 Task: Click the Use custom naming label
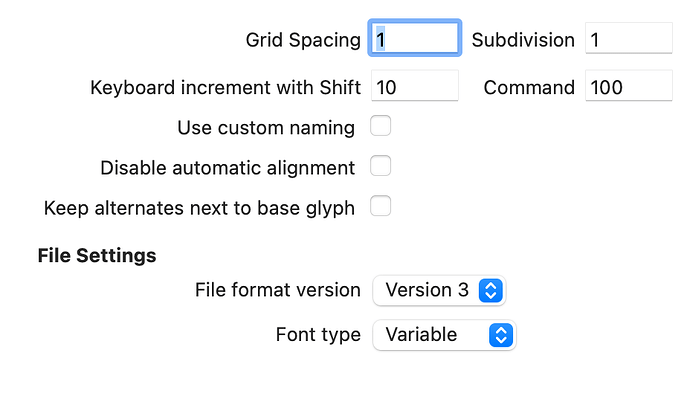point(266,128)
